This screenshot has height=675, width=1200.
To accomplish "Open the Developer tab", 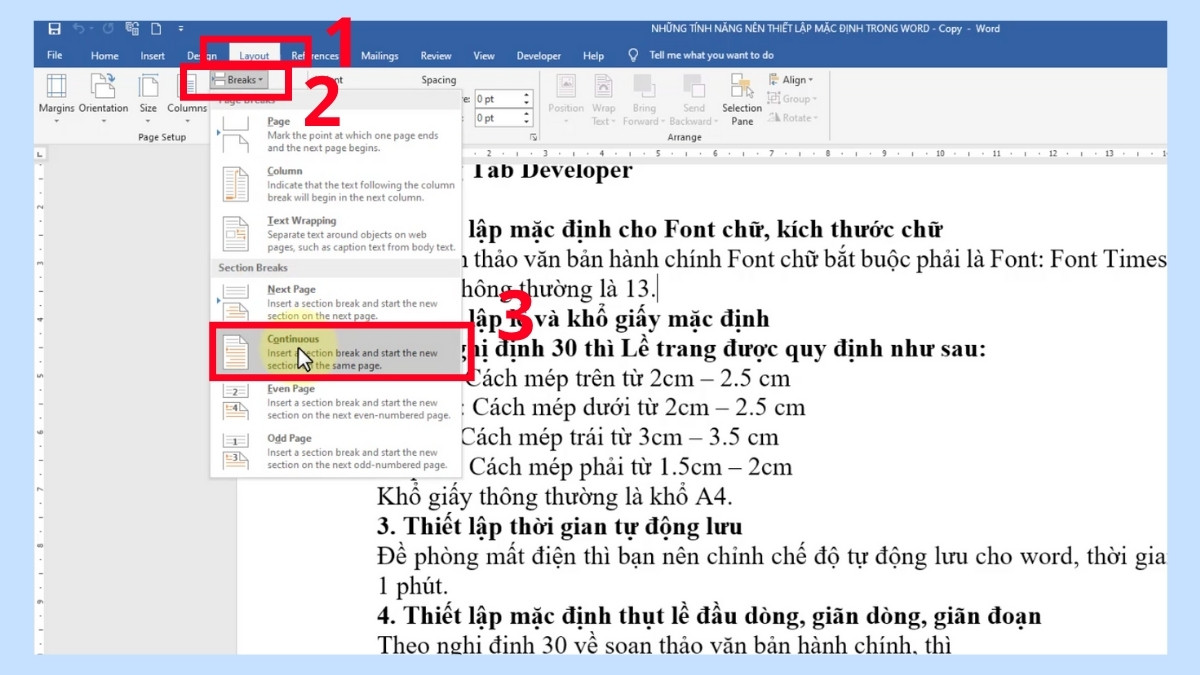I will pyautogui.click(x=539, y=56).
